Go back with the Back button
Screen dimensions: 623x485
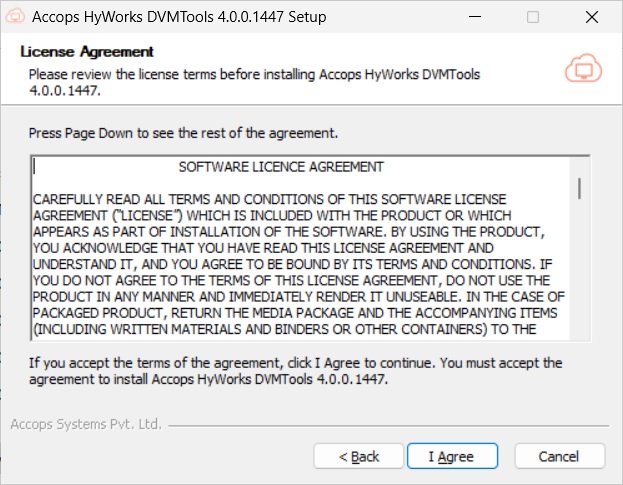[x=359, y=456]
